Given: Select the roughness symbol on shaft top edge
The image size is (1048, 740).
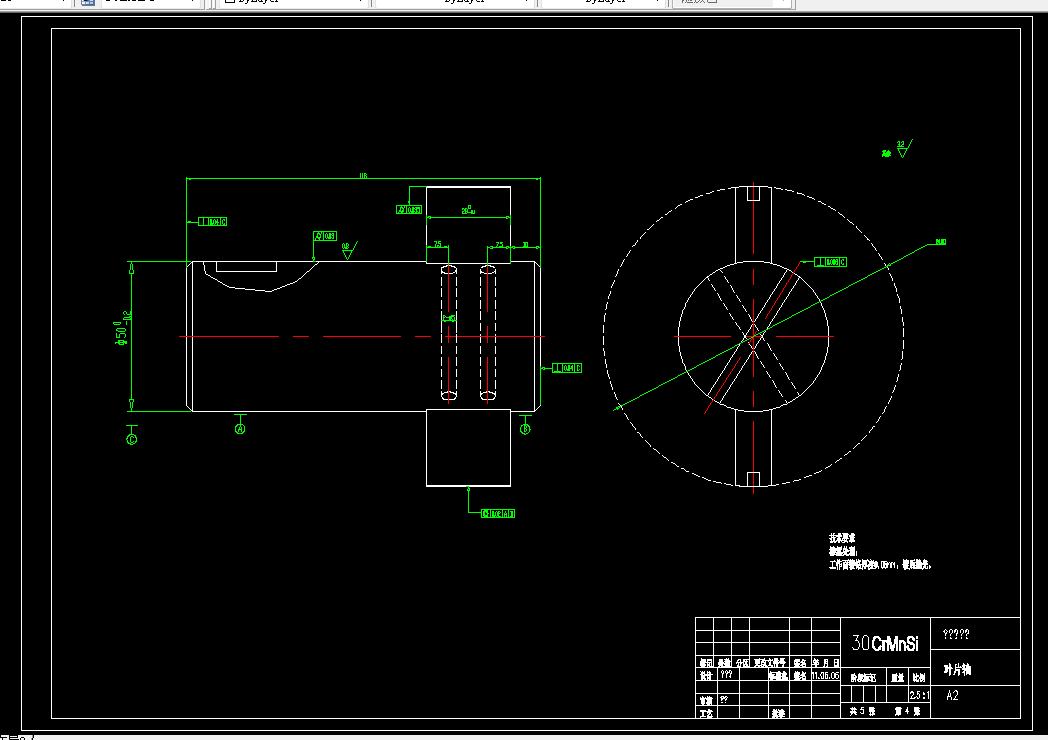Looking at the screenshot, I should 349,251.
